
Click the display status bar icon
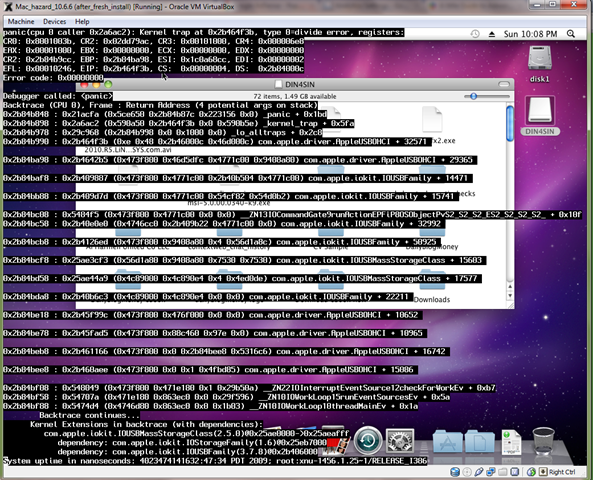pyautogui.click(x=515, y=472)
